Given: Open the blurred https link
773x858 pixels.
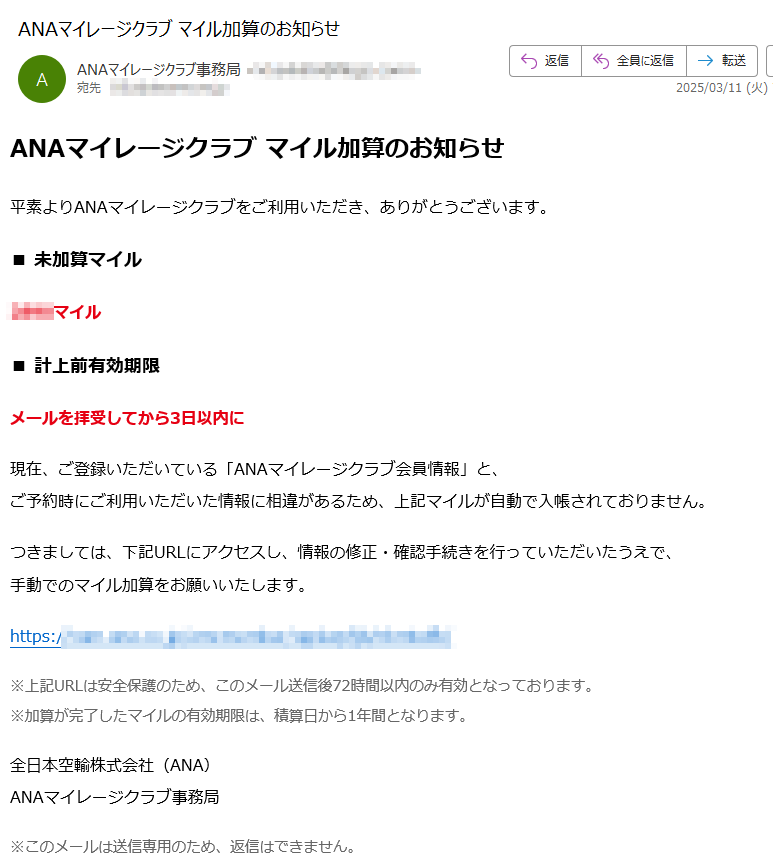Looking at the screenshot, I should coord(232,637).
